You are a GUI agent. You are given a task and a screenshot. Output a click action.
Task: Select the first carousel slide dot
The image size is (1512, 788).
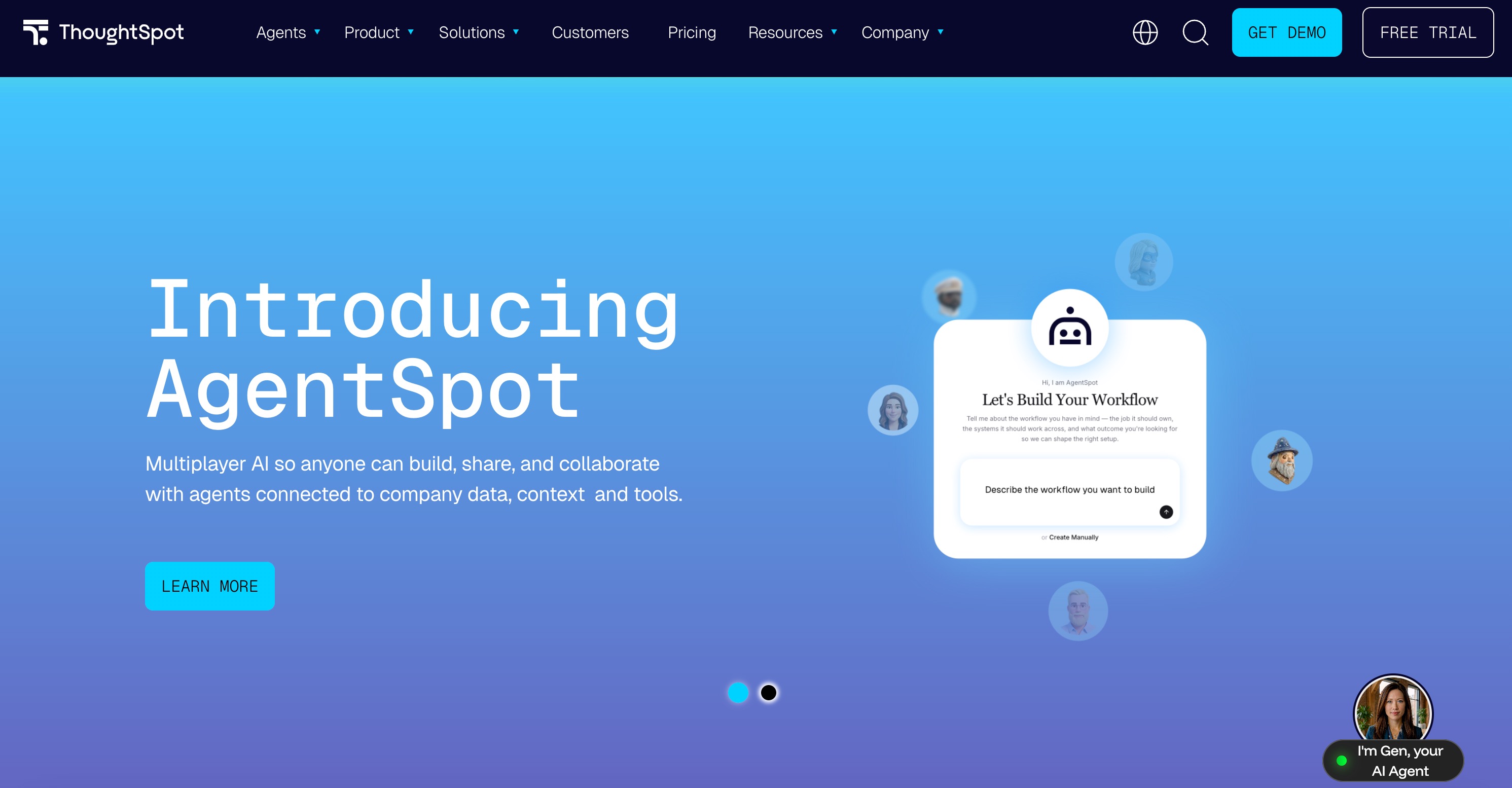[x=738, y=693]
